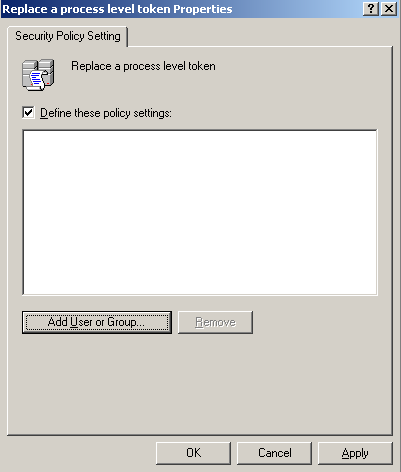This screenshot has height=472, width=401.
Task: Select the Security Policy Setting tab
Action: (x=68, y=36)
